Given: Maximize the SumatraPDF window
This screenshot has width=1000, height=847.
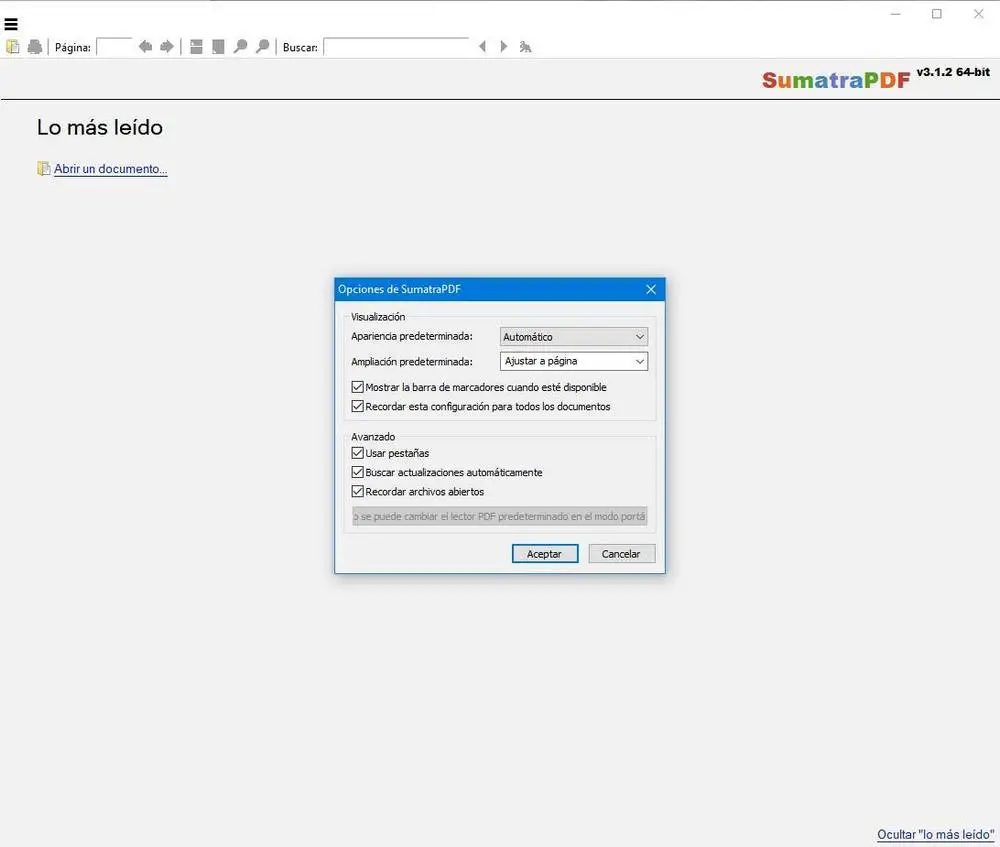Looking at the screenshot, I should point(937,13).
